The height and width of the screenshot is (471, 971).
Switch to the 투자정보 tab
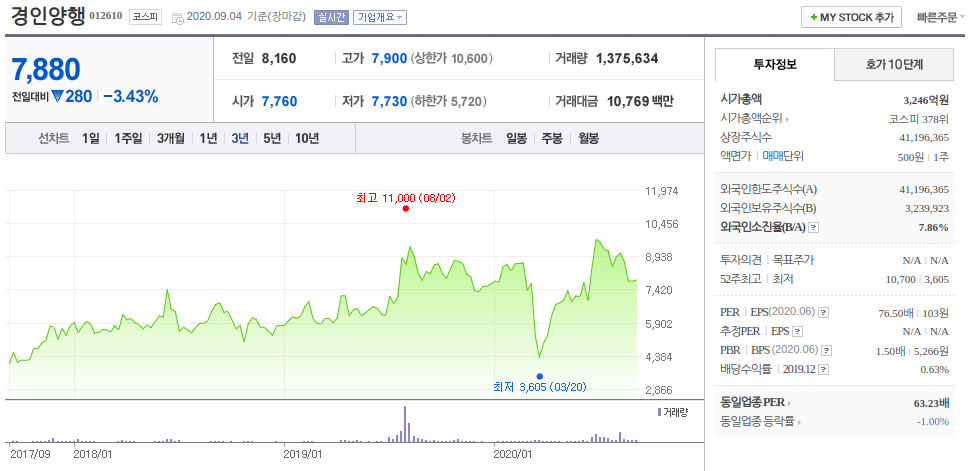point(775,64)
